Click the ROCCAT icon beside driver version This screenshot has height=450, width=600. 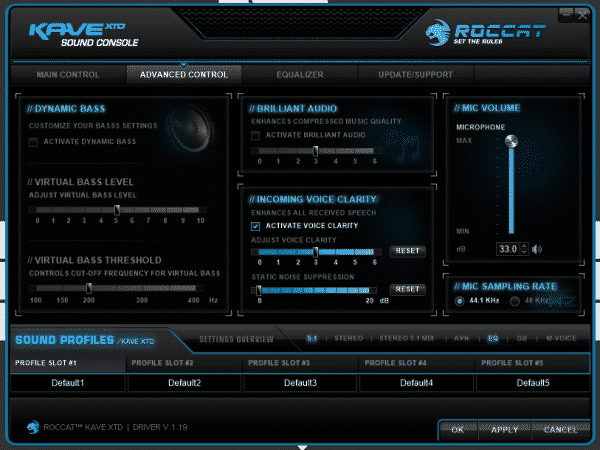(x=33, y=427)
